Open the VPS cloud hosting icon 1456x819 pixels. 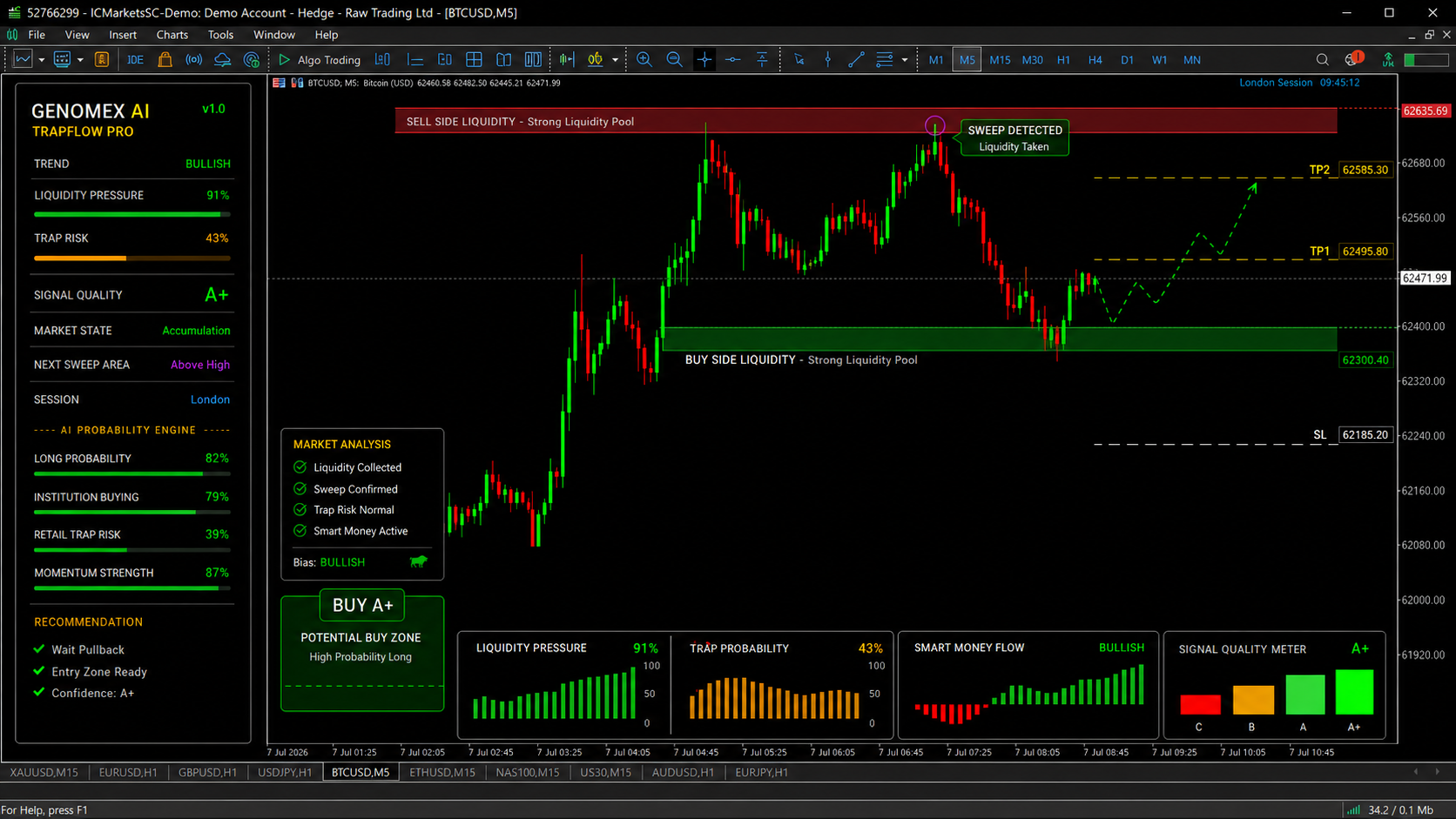click(x=223, y=59)
